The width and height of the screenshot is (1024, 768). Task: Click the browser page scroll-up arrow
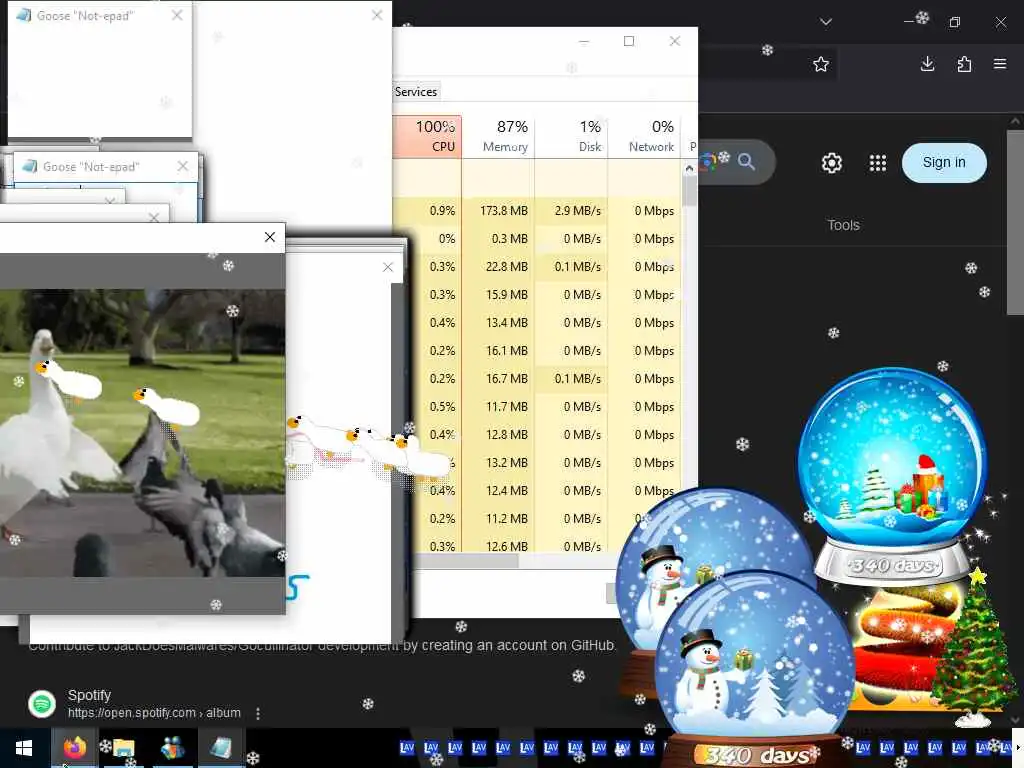click(x=1016, y=121)
